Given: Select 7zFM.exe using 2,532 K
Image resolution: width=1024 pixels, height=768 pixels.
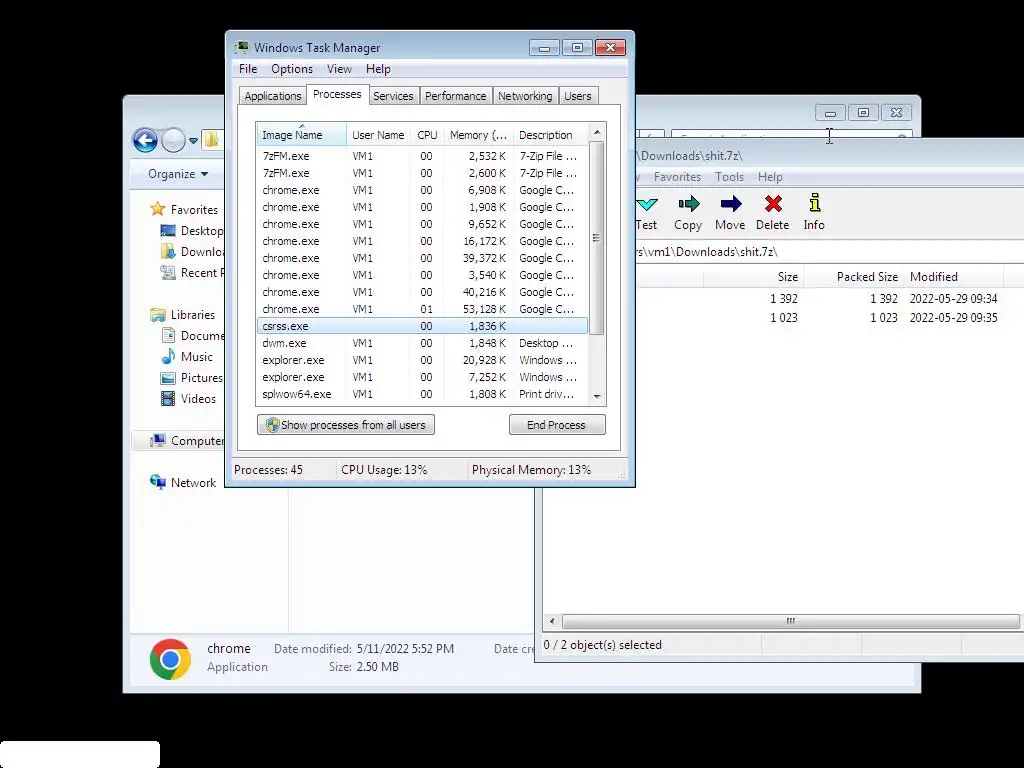Looking at the screenshot, I should pos(423,156).
